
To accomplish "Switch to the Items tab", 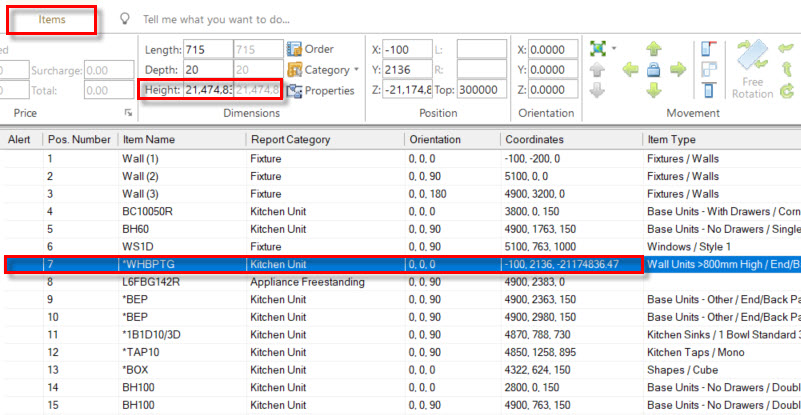I will click(52, 19).
